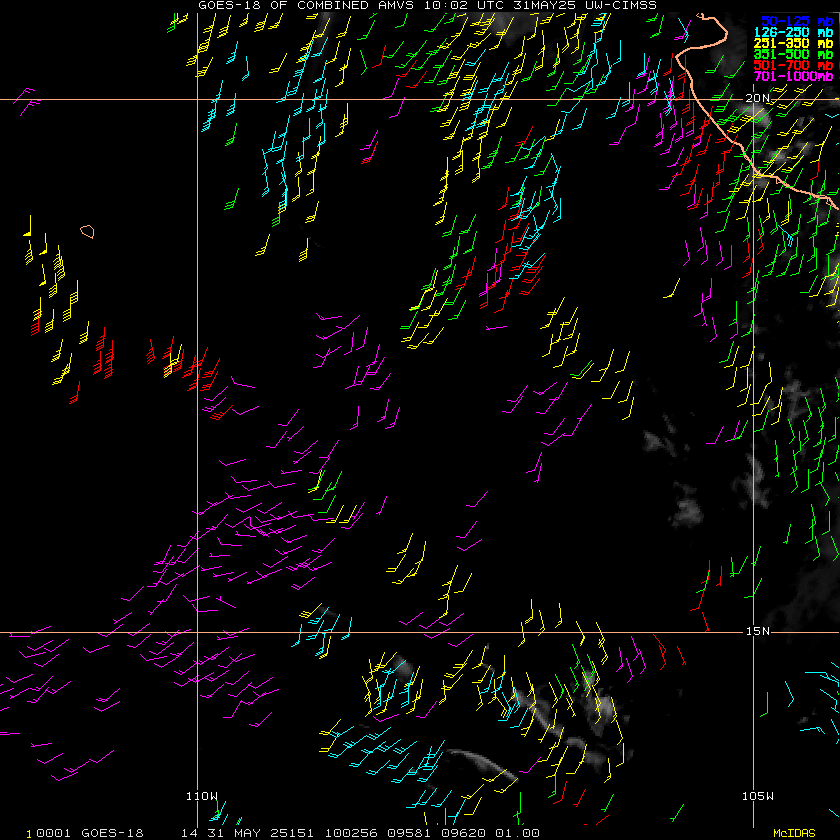This screenshot has width=840, height=840.
Task: Click the intersection of 110W and 20N gridlines
Action: click(x=197, y=99)
